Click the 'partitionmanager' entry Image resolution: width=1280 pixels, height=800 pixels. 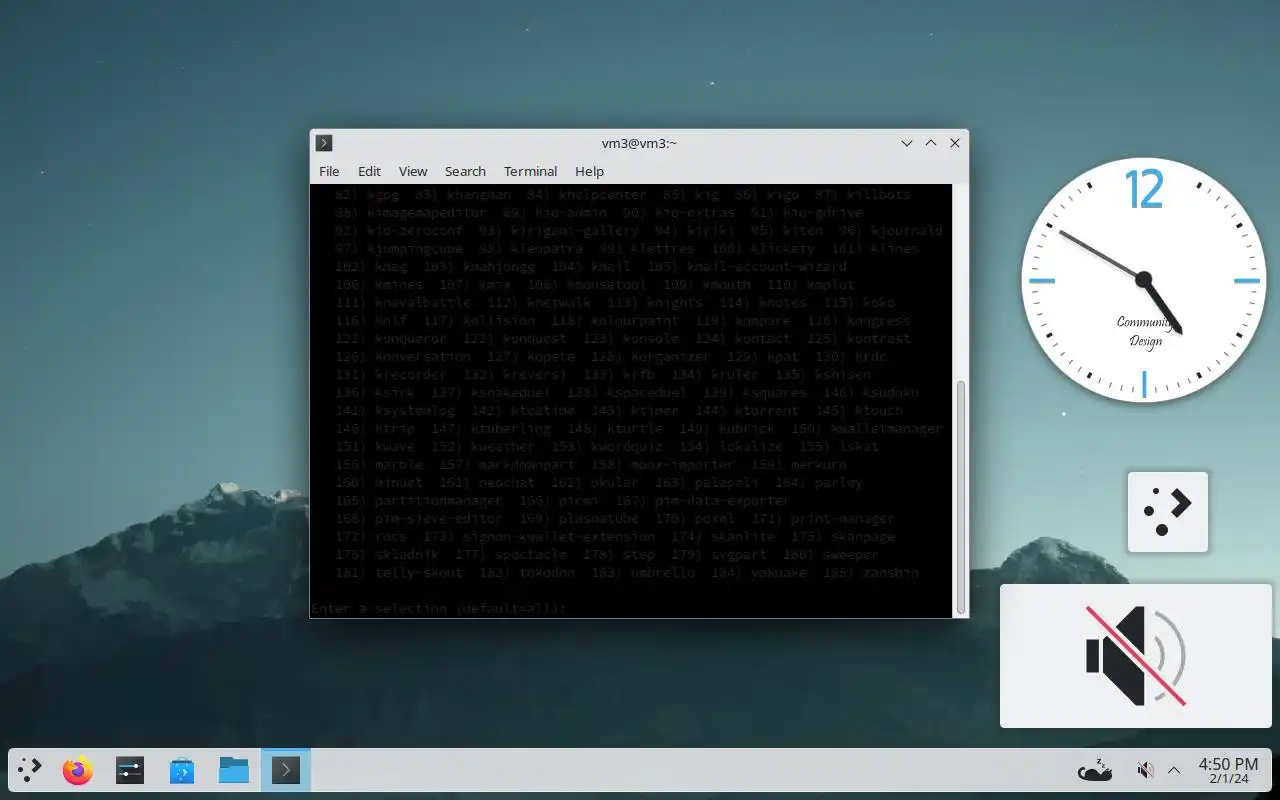point(438,500)
